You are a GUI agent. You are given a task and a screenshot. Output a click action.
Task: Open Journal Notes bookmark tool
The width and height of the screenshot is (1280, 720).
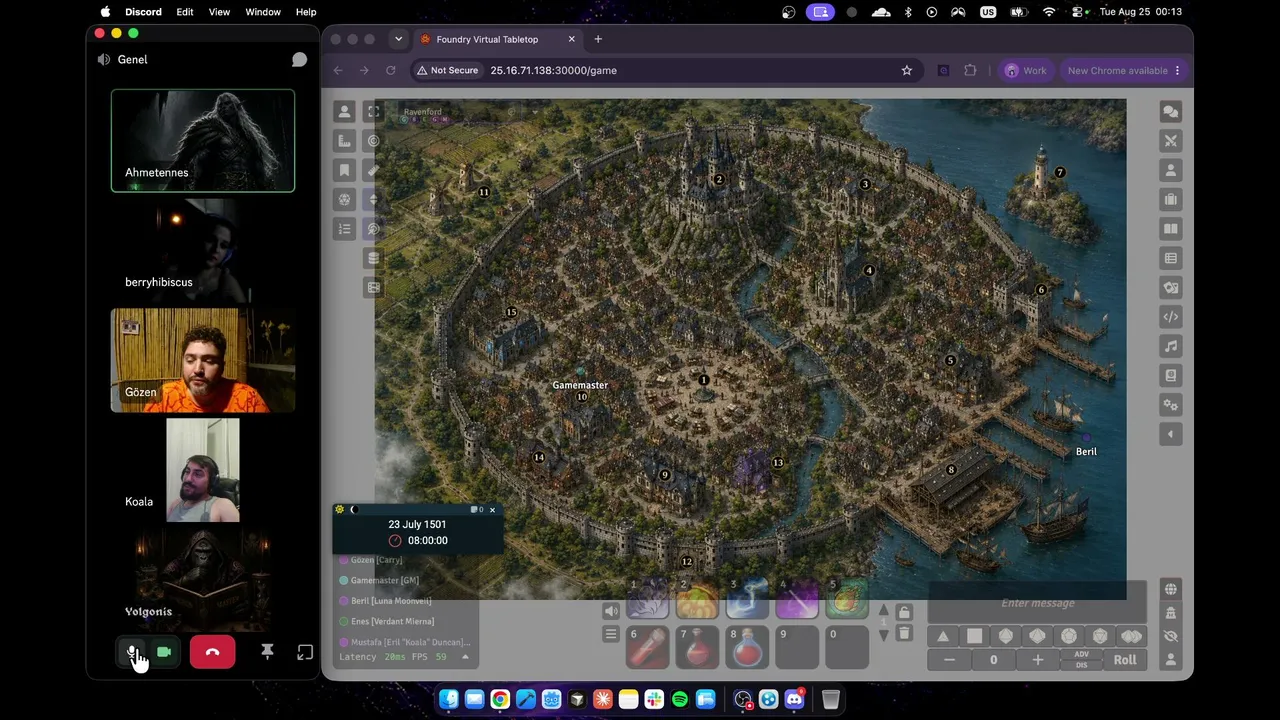tap(344, 170)
